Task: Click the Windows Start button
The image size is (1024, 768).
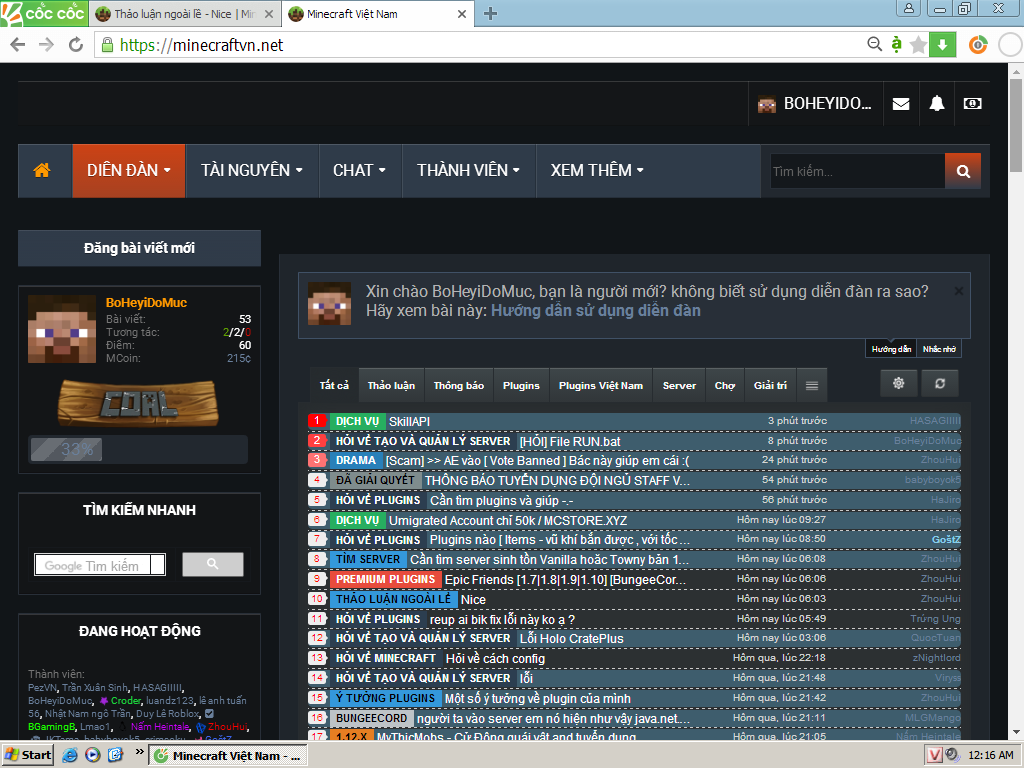Action: coord(27,755)
